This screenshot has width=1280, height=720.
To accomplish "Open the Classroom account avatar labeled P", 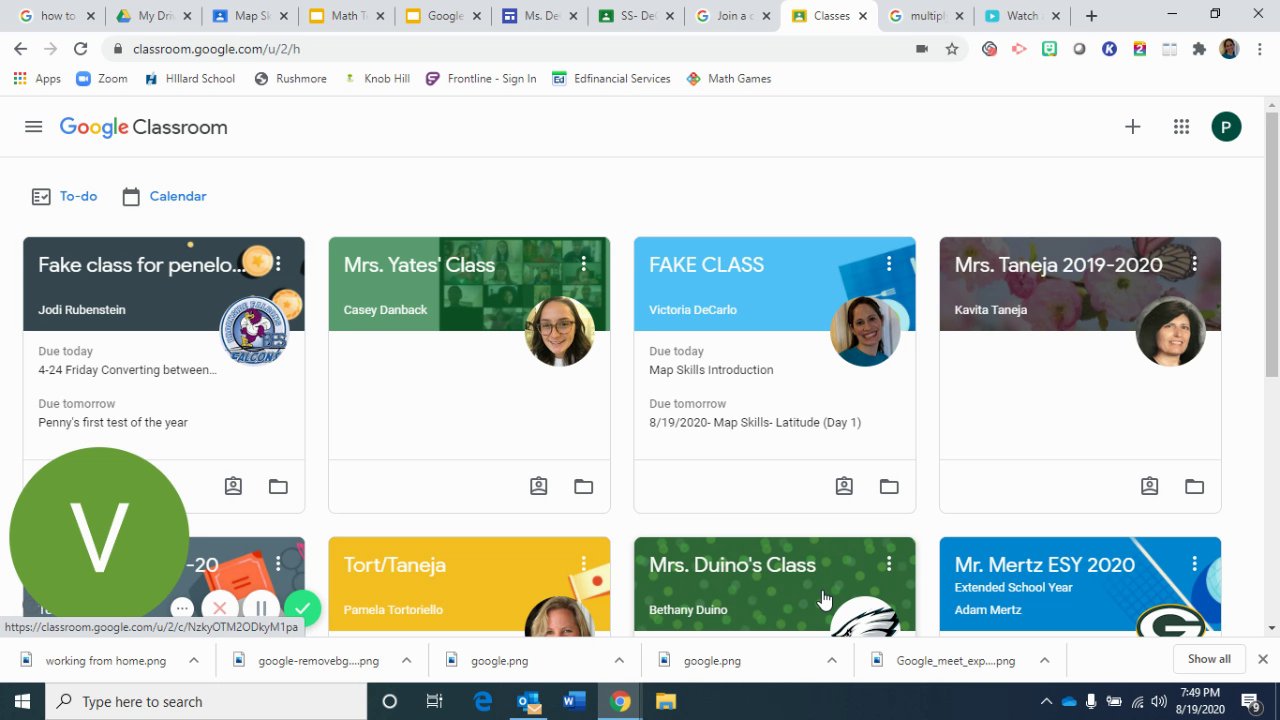I will point(1226,127).
